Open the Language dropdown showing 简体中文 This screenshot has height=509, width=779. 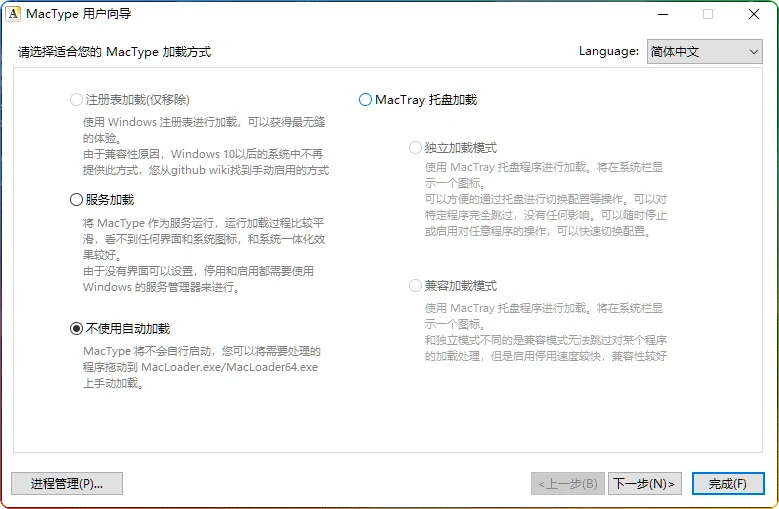(x=704, y=52)
